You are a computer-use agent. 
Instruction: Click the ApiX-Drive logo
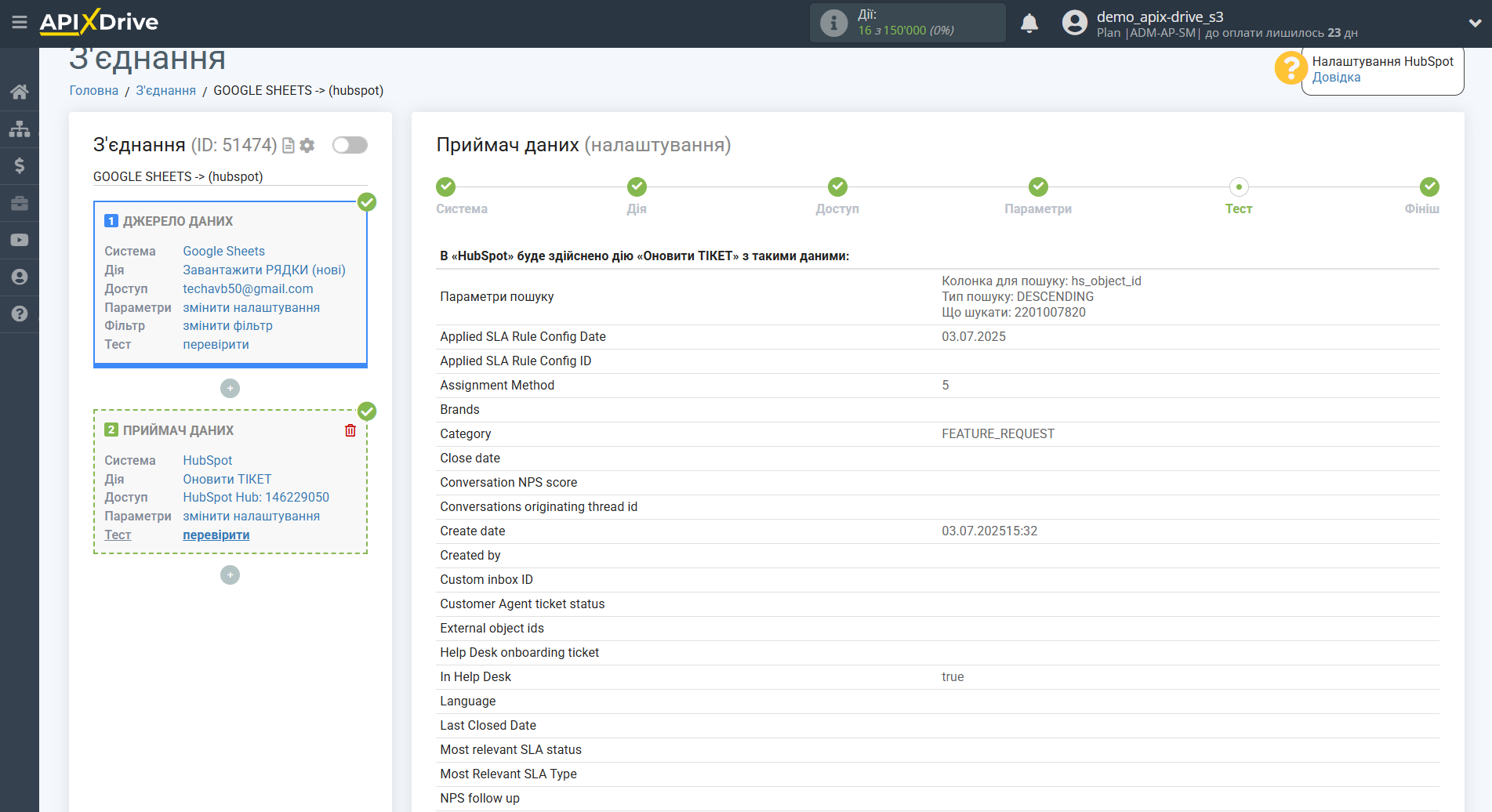(99, 22)
